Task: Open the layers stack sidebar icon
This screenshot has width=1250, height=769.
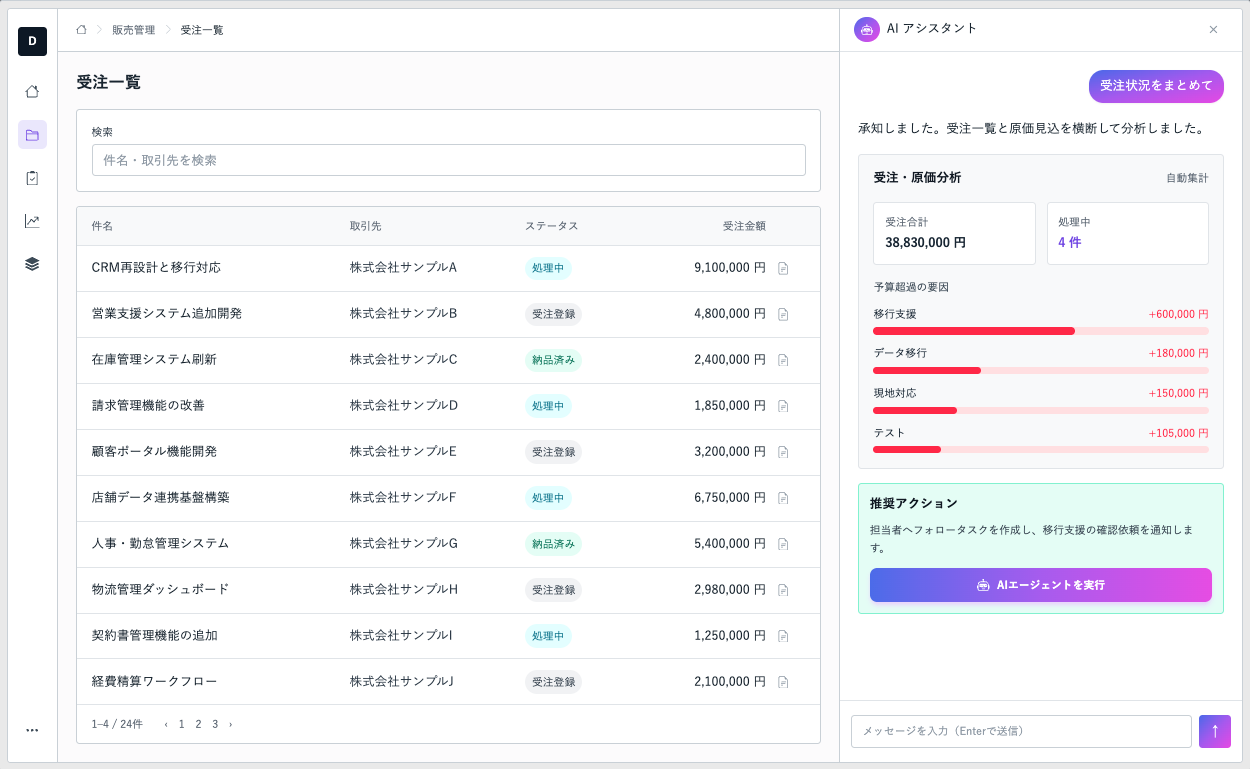Action: [x=32, y=264]
